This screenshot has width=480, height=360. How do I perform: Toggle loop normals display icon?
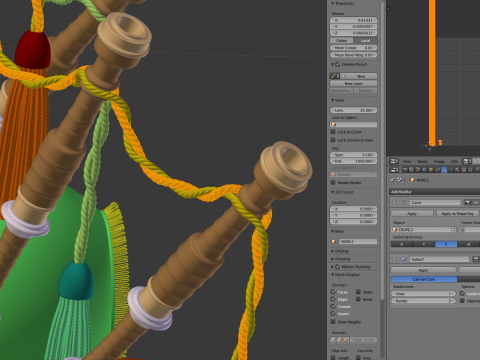click(x=339, y=340)
